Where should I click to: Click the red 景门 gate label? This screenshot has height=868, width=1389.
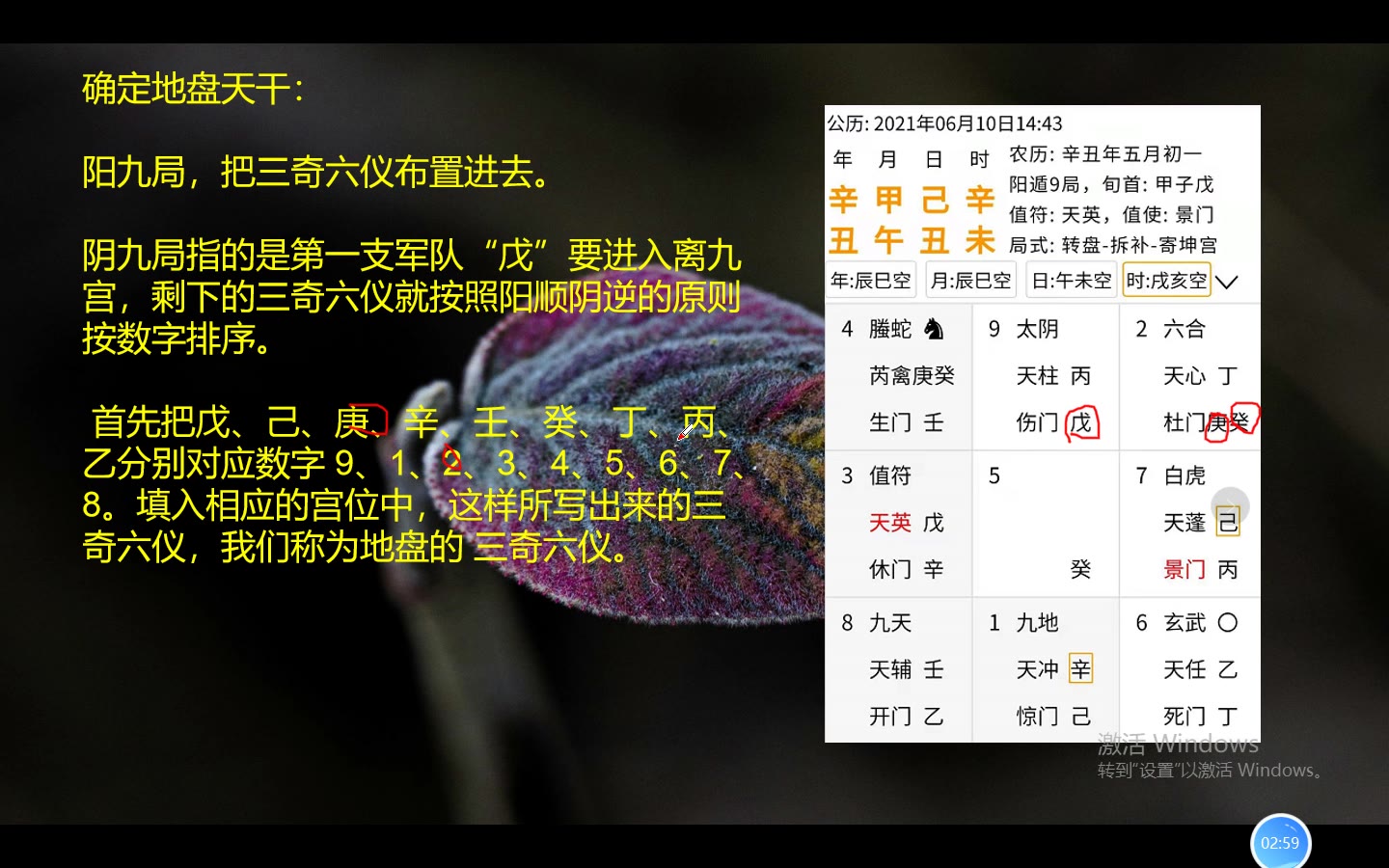1185,569
